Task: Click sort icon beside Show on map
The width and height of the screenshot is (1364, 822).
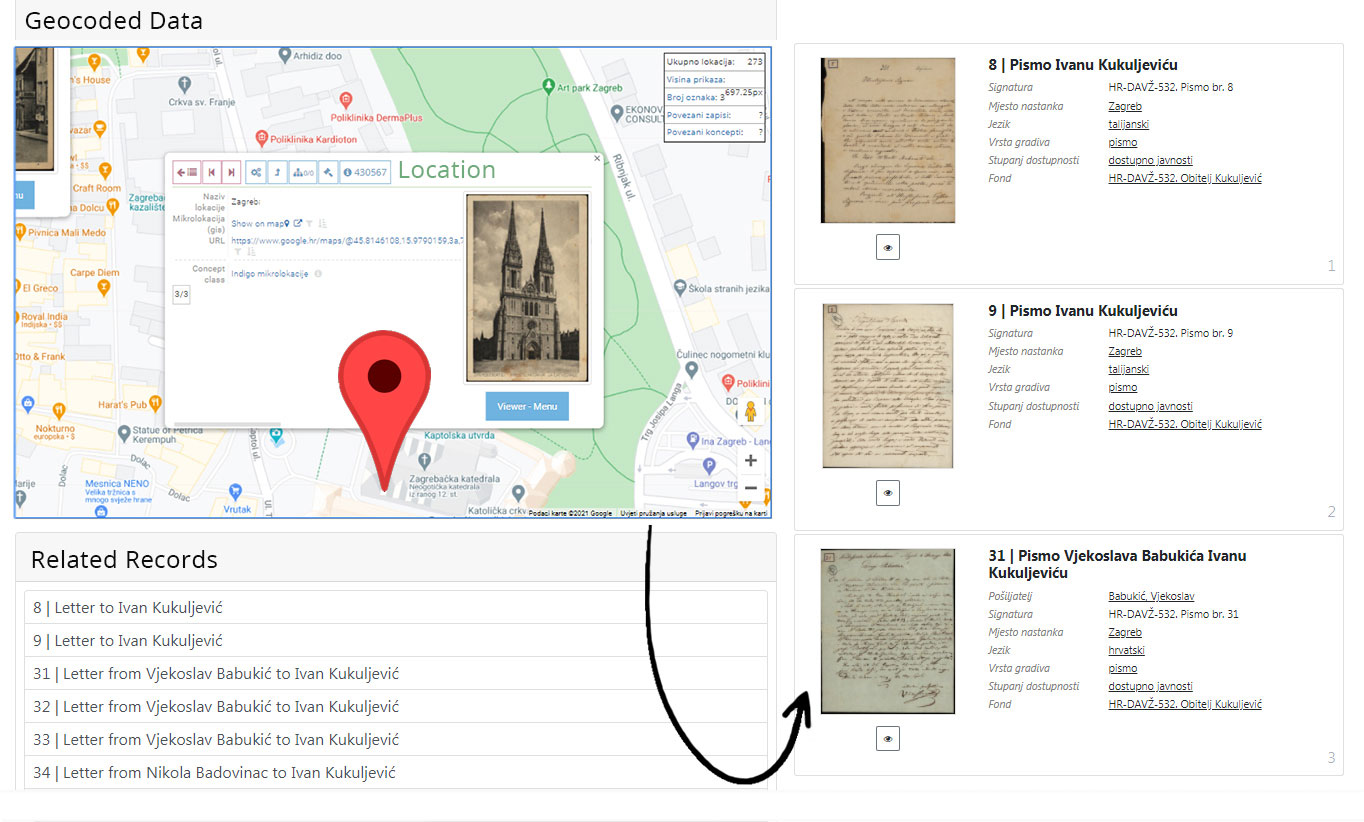Action: click(x=322, y=224)
